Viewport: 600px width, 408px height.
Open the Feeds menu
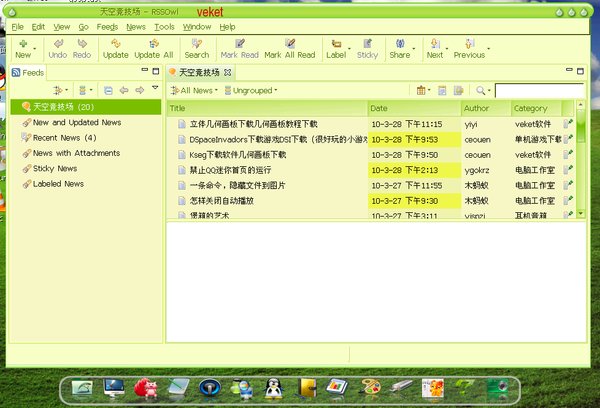point(106,27)
